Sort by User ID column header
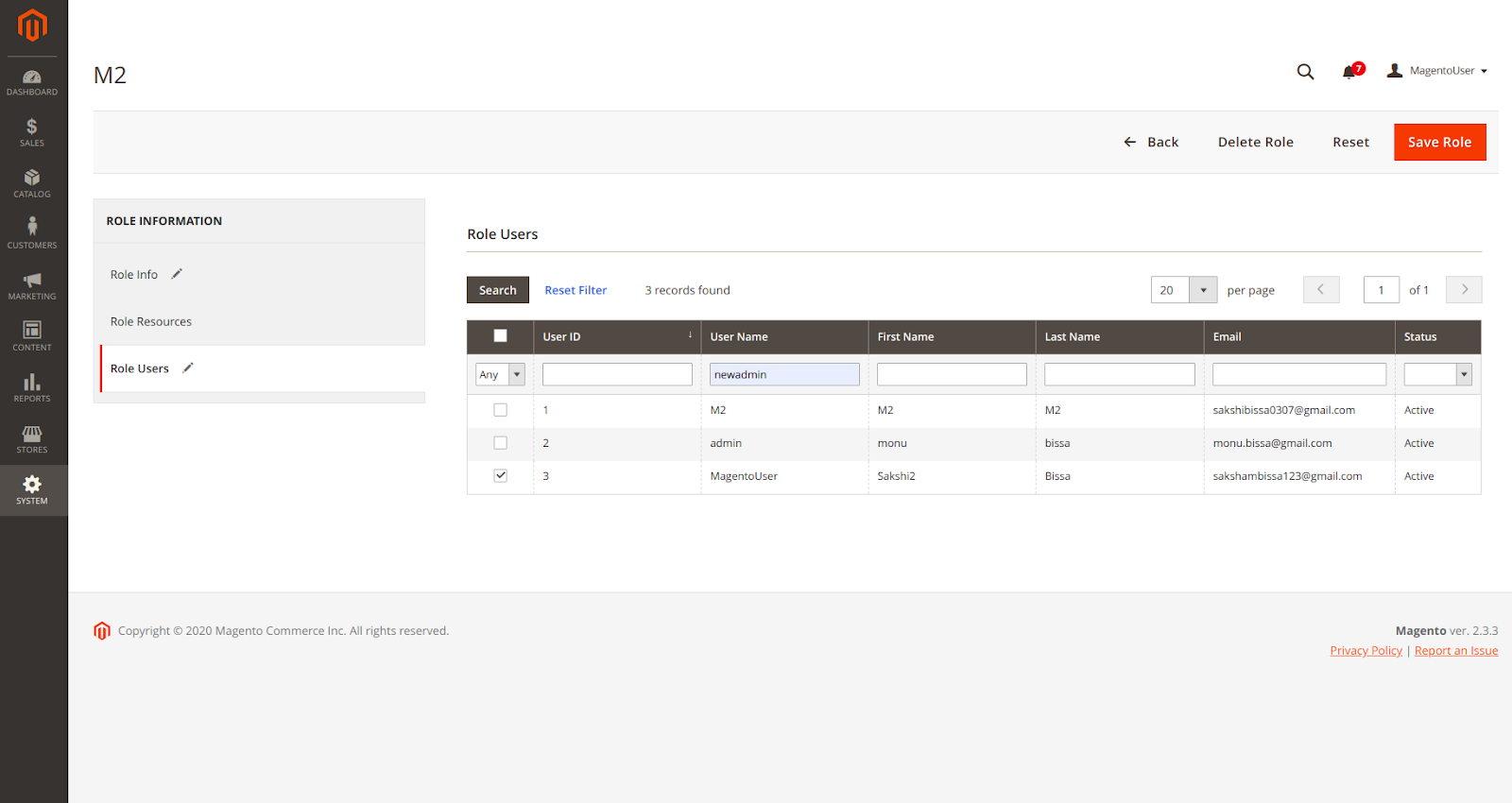The height and width of the screenshot is (803, 1512). pos(617,336)
